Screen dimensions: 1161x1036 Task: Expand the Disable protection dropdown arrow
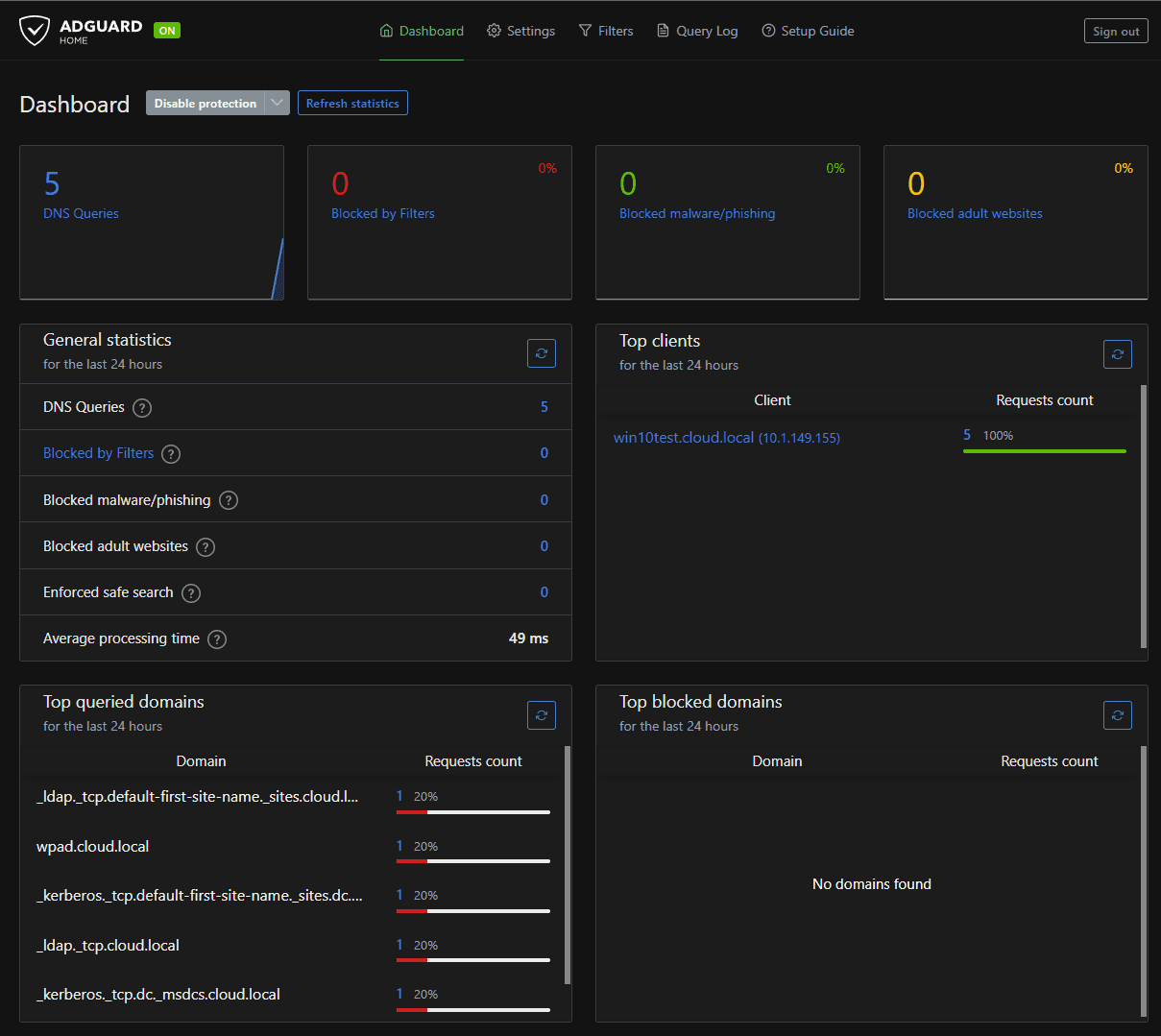point(278,104)
